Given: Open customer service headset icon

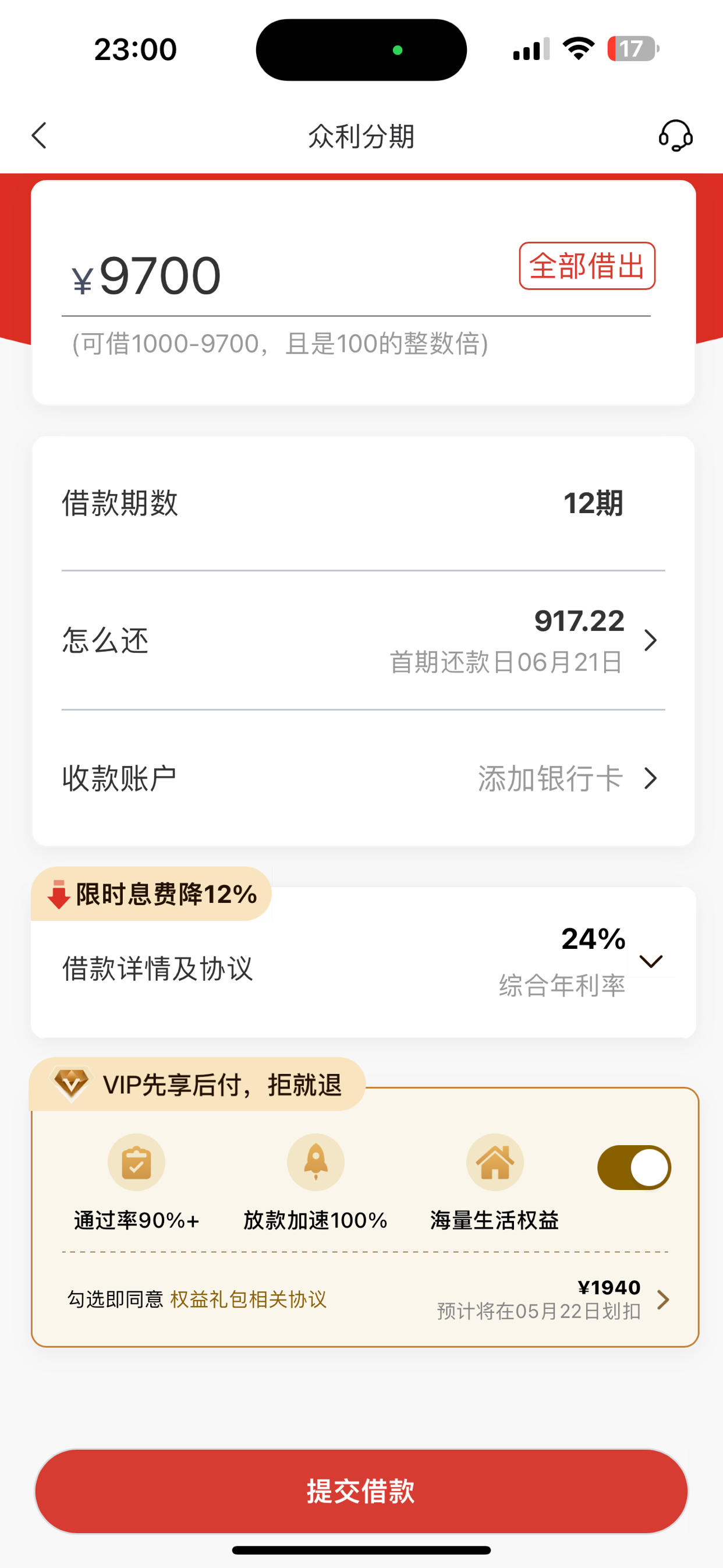Looking at the screenshot, I should point(675,135).
